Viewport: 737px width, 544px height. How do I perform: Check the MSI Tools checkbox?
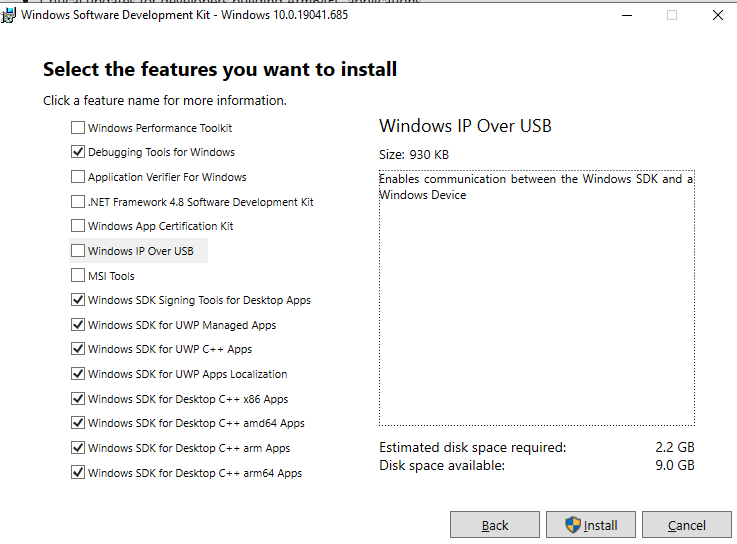tap(78, 276)
